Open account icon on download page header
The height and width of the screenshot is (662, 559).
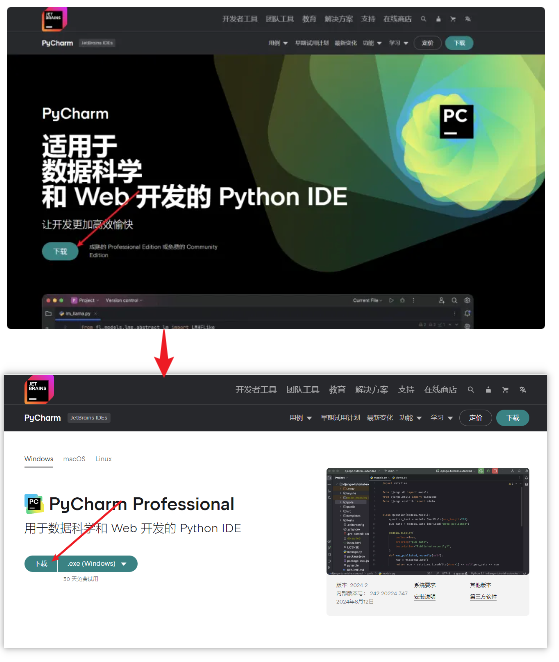488,390
